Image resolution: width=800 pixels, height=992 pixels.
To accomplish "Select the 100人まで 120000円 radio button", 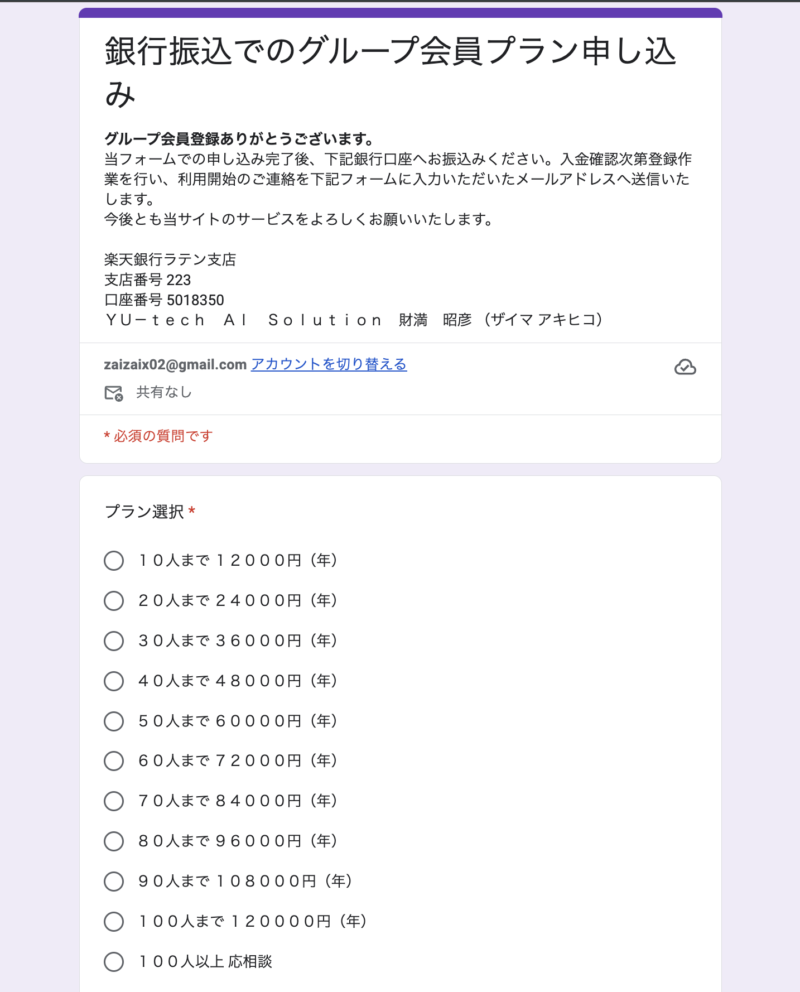I will click(x=114, y=921).
